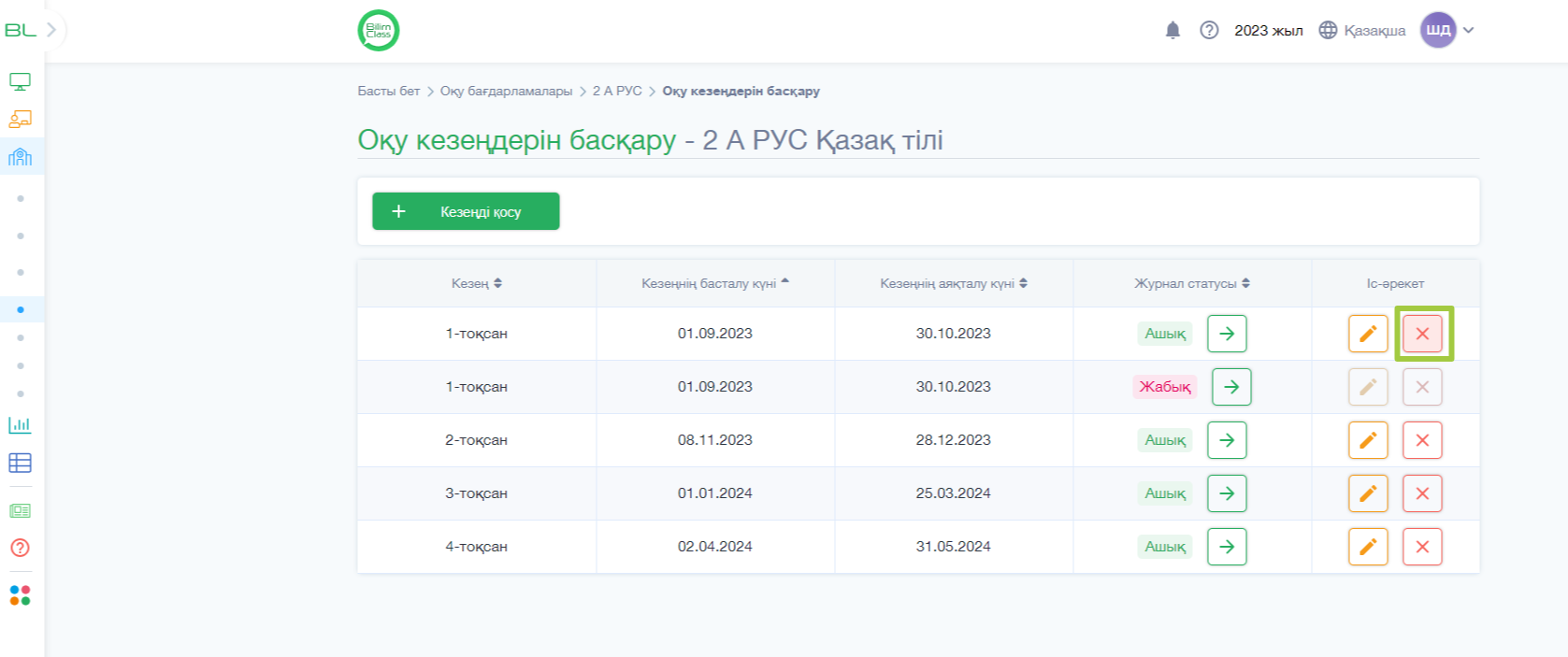Viewport: 1568px width, 657px height.
Task: Click the notification bell icon
Action: pos(1172,30)
